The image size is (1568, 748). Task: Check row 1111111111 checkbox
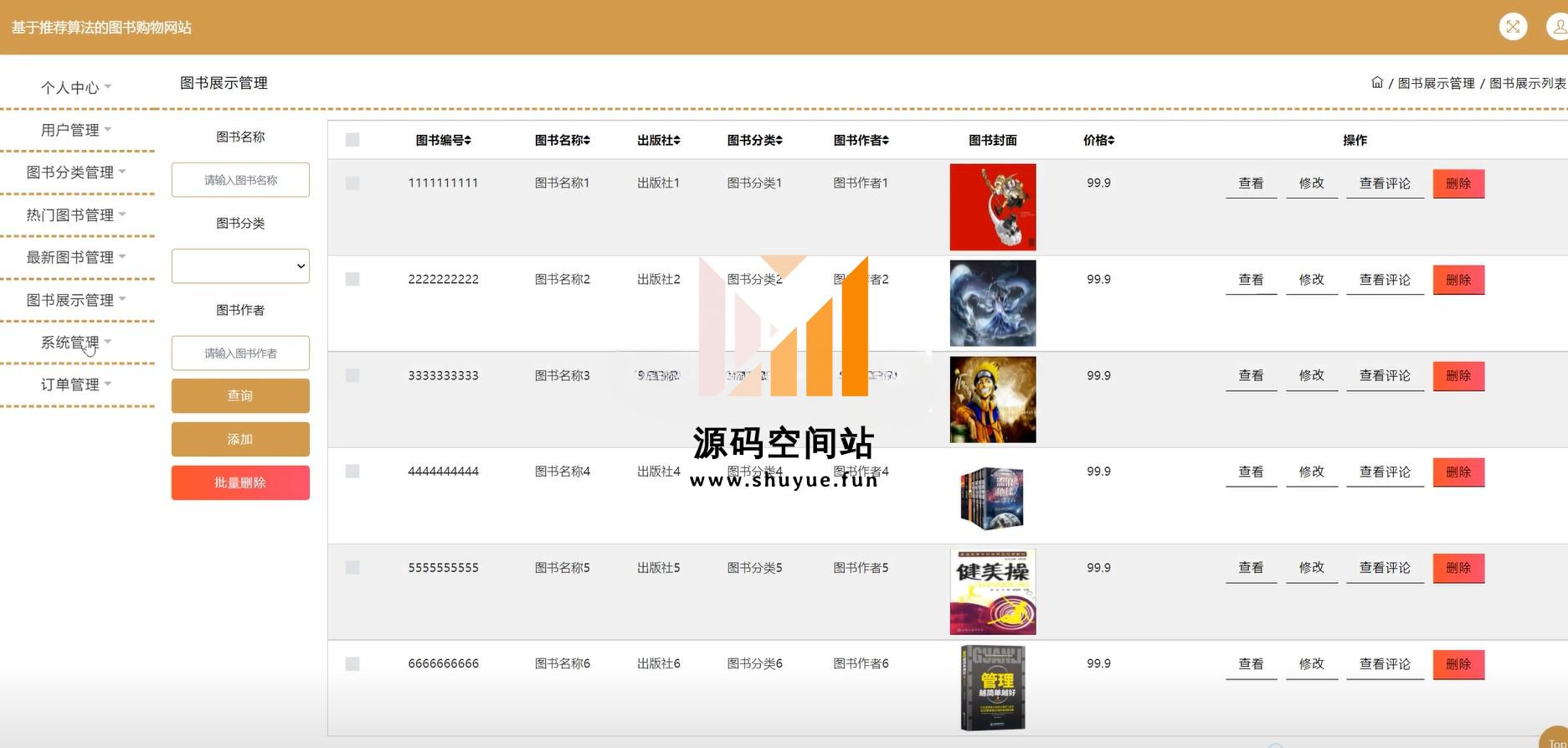(352, 183)
